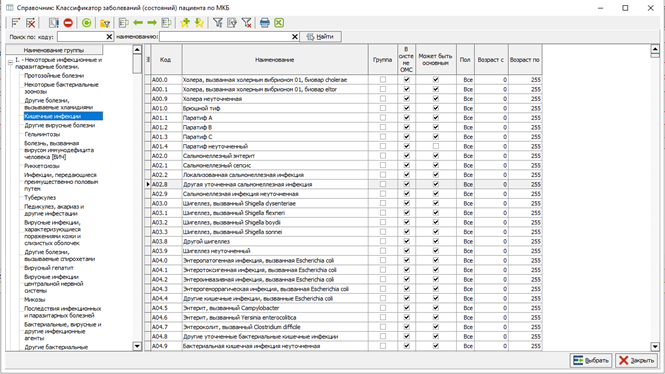
Task: Open record info icon in toolbar
Action: [x=53, y=23]
